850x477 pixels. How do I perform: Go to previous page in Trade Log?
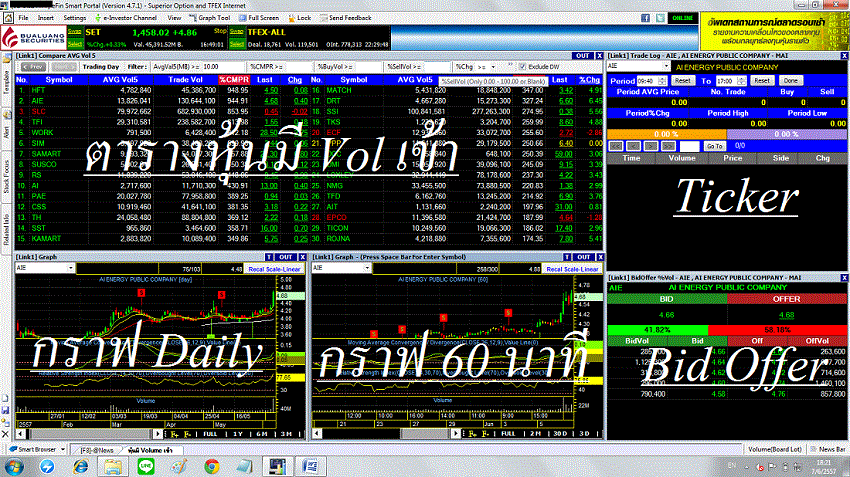633,146
